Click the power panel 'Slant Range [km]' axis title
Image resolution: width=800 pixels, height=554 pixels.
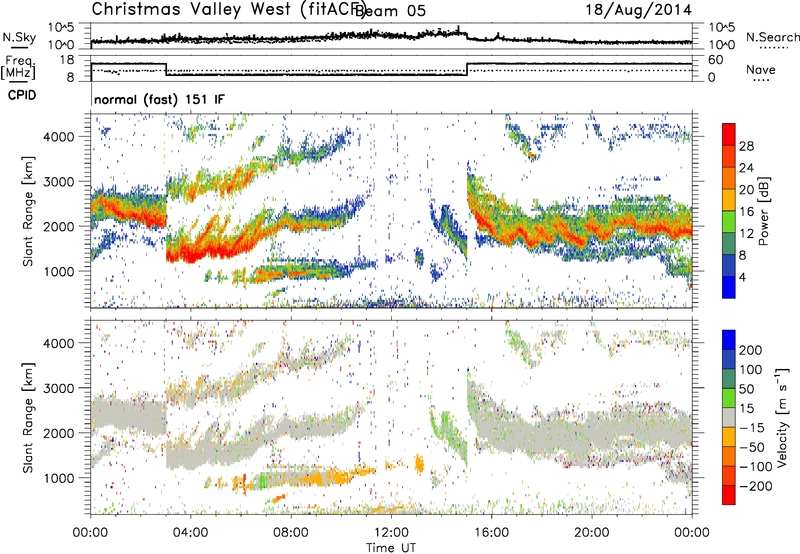coord(28,211)
